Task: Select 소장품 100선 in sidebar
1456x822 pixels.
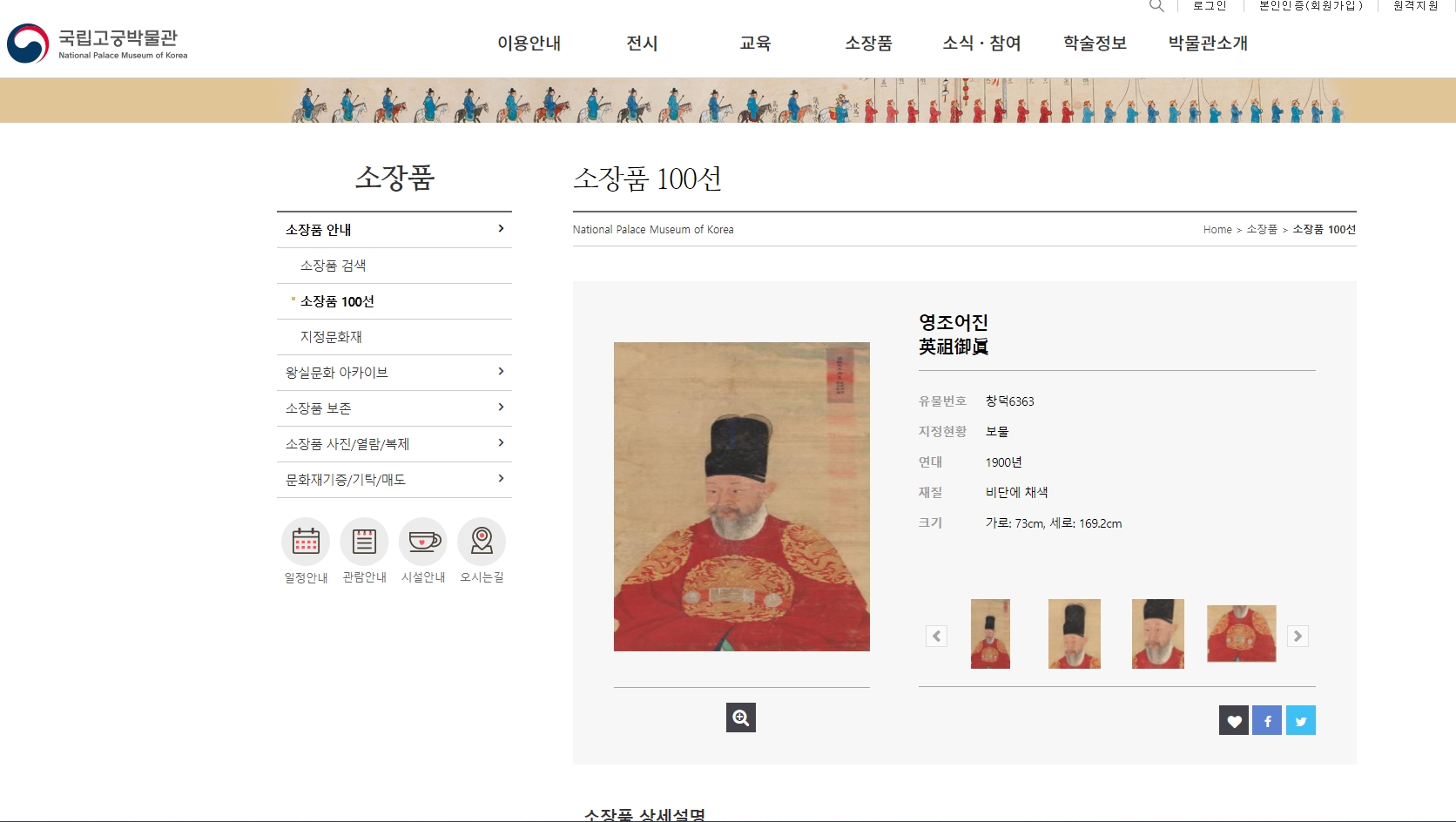Action: pyautogui.click(x=337, y=301)
